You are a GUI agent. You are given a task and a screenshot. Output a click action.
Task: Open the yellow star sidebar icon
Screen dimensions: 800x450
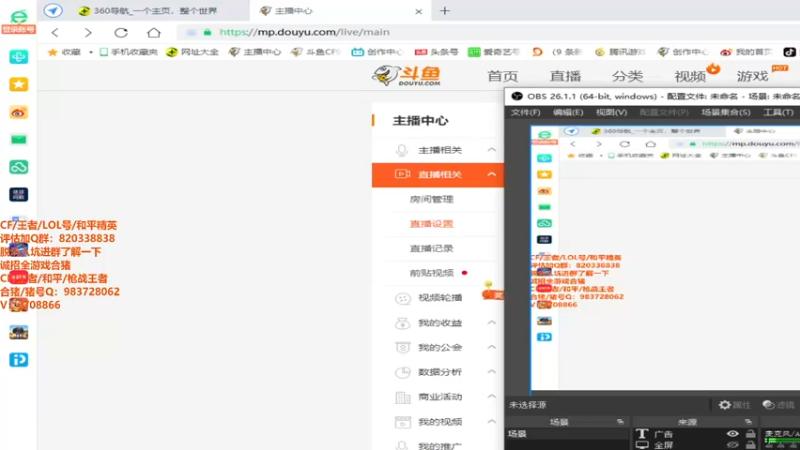coord(18,84)
